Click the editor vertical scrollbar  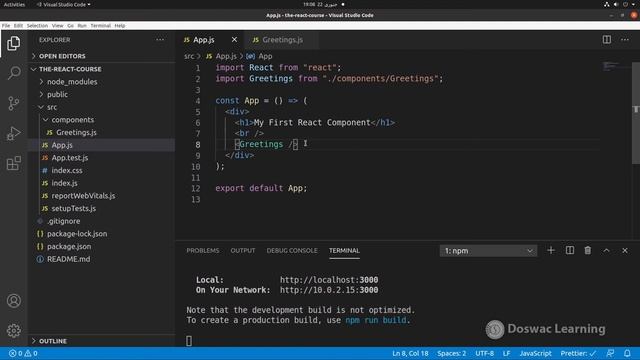pos(636,113)
